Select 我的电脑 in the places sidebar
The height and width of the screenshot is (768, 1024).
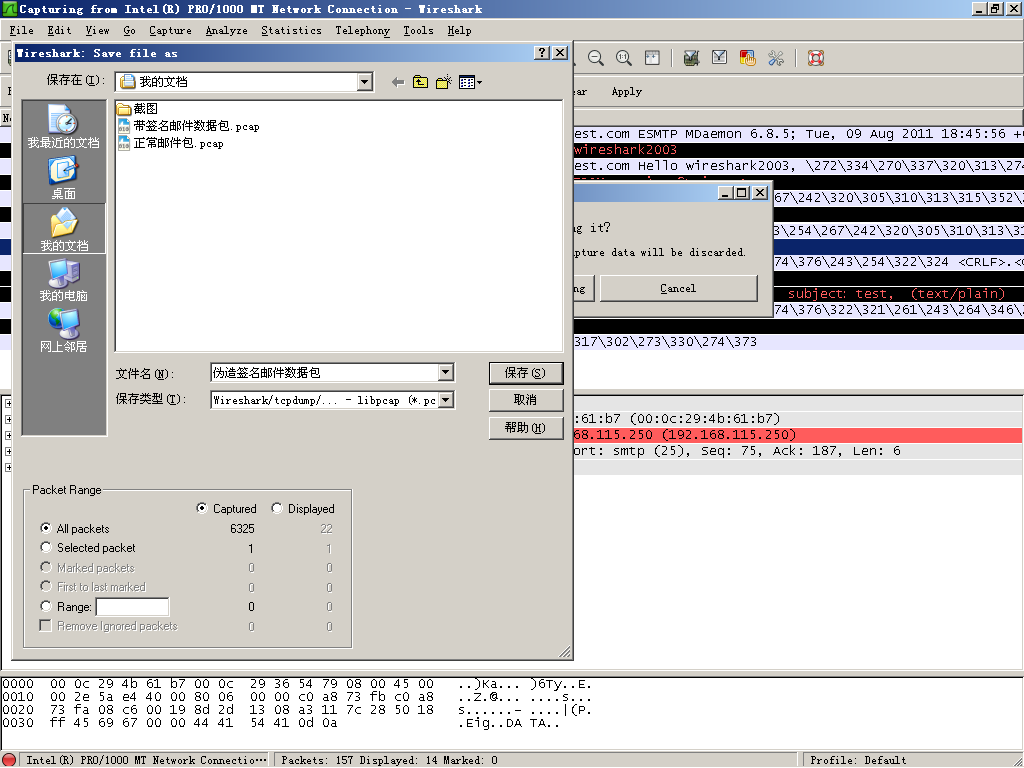(63, 280)
